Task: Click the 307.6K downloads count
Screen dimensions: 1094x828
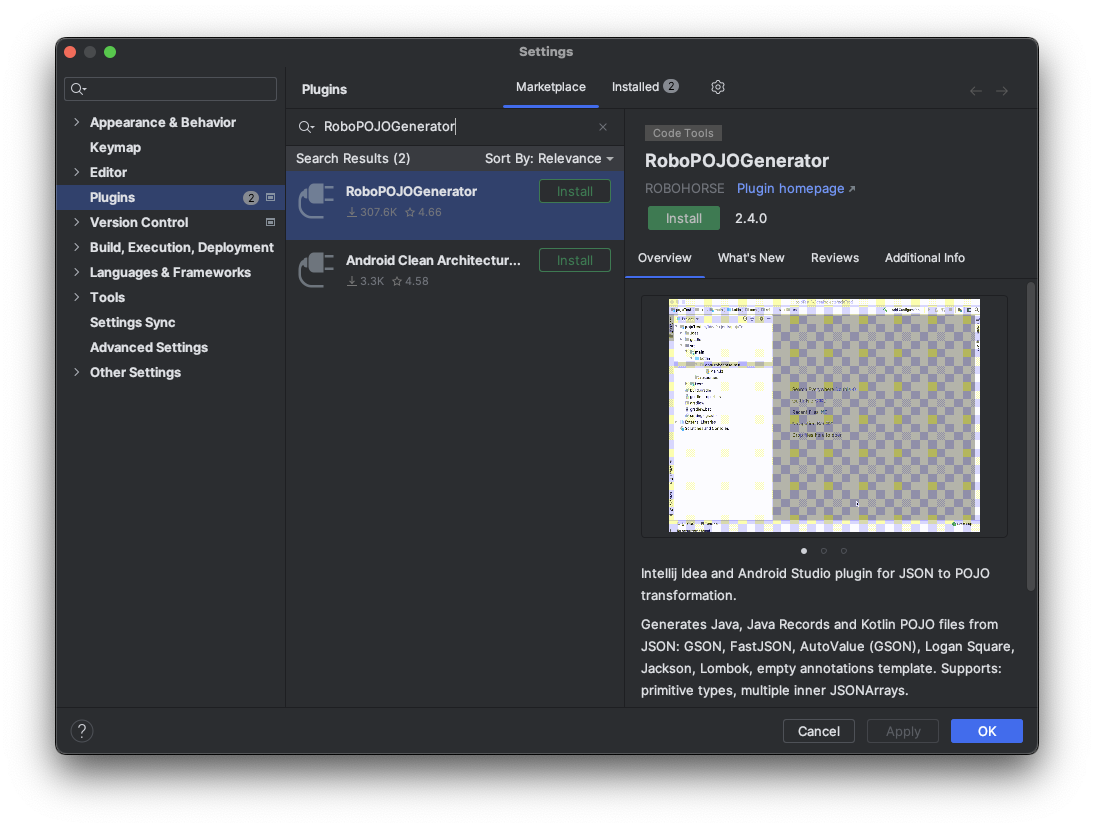Action: (372, 213)
